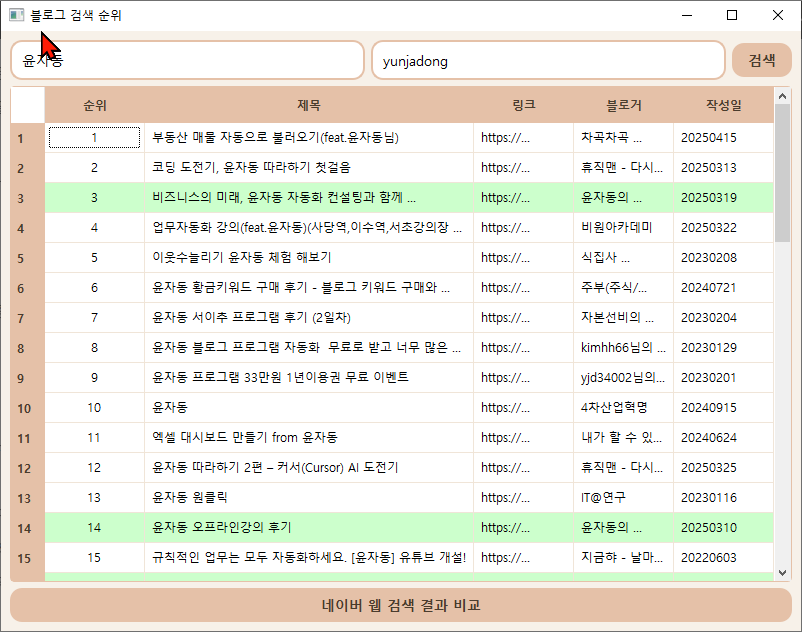The width and height of the screenshot is (802, 632).
Task: Click the scrollbar down arrow
Action: pyautogui.click(x=782, y=573)
